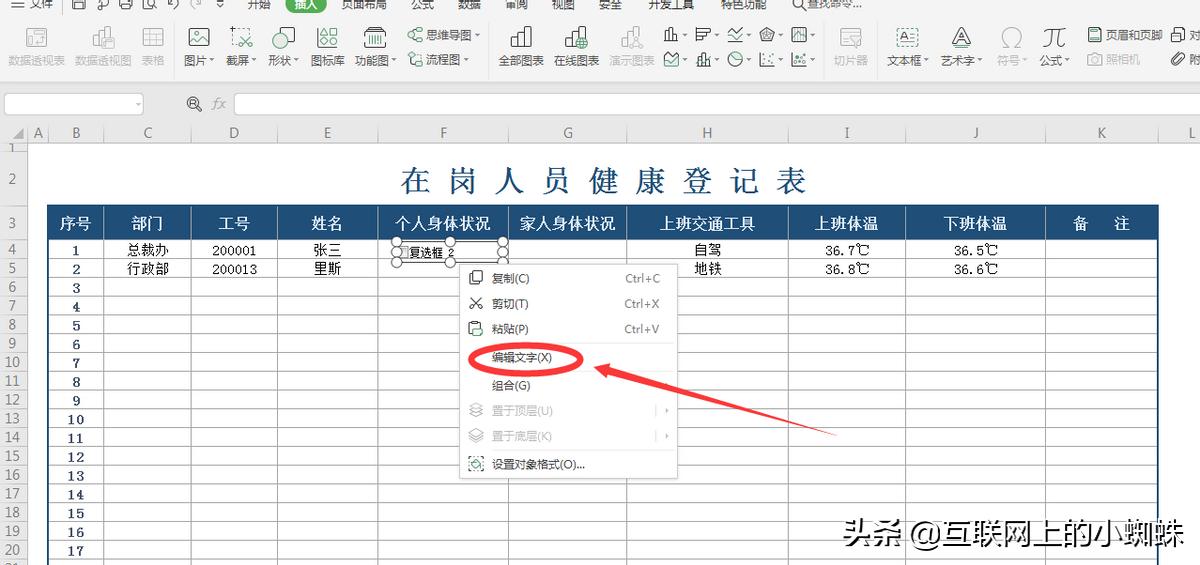Click inside the formula bar input
This screenshot has height=565, width=1200.
(715, 104)
